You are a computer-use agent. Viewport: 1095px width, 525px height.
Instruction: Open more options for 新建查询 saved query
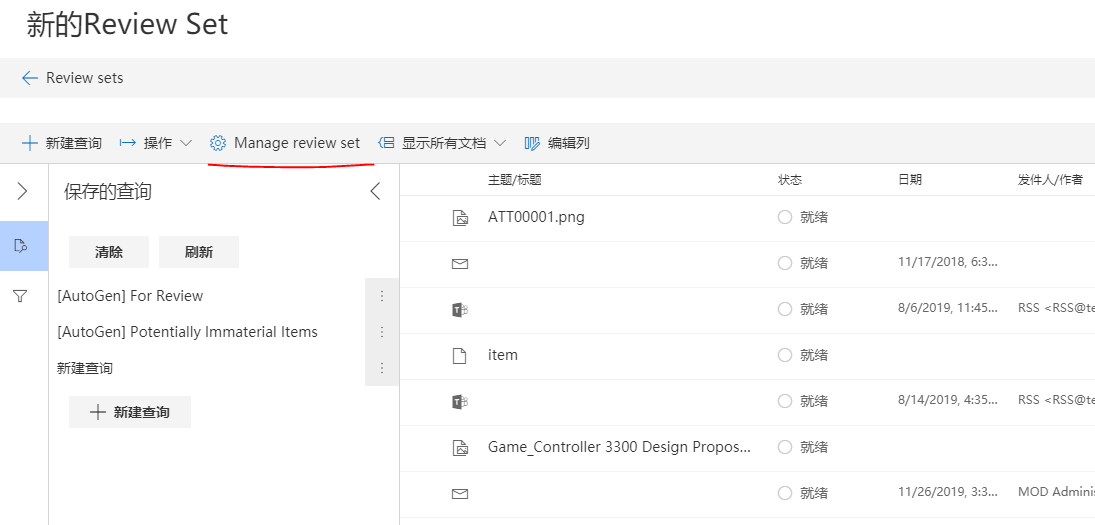coord(382,368)
